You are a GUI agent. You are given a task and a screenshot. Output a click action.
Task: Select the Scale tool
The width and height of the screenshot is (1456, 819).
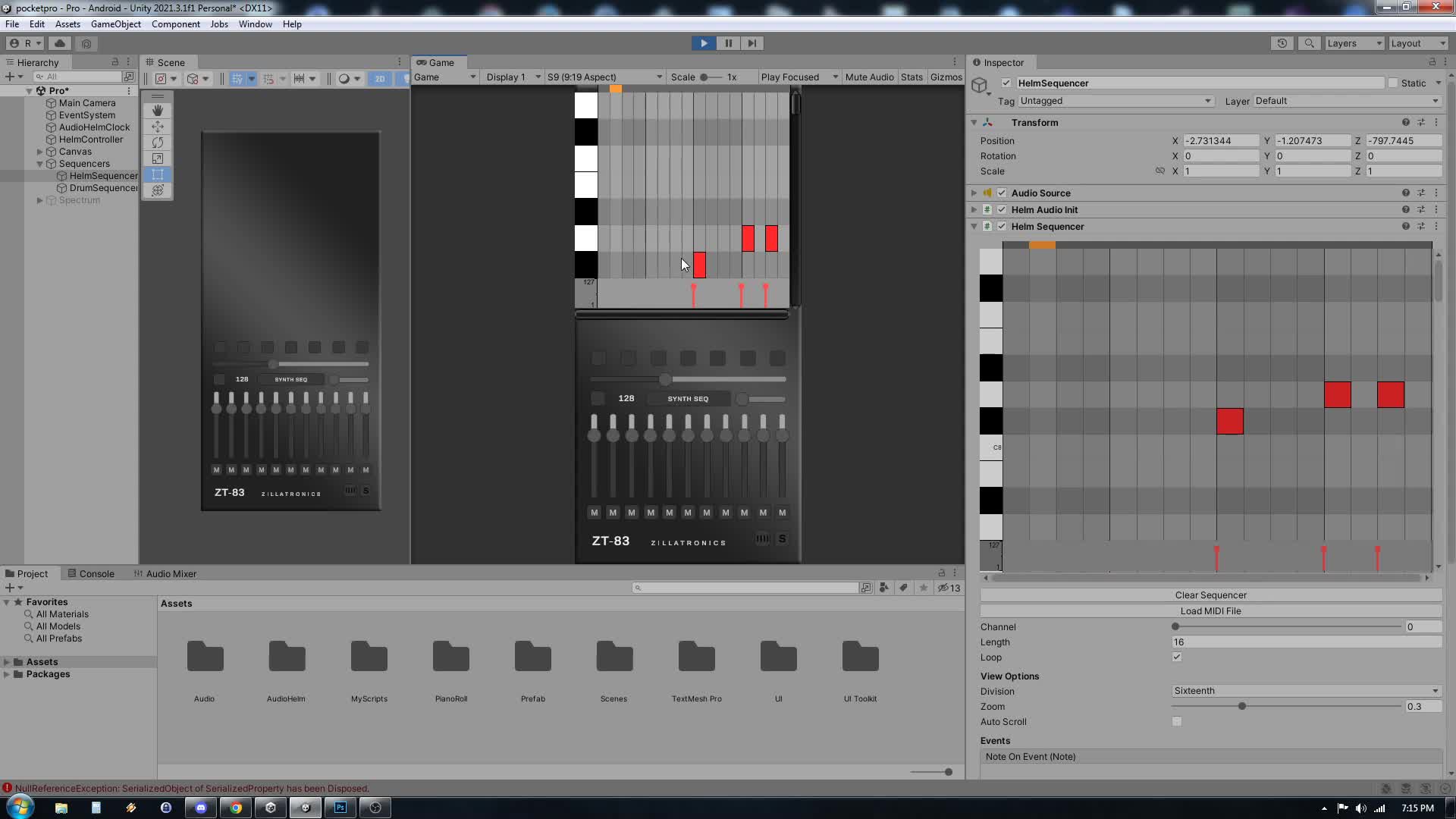(x=157, y=158)
